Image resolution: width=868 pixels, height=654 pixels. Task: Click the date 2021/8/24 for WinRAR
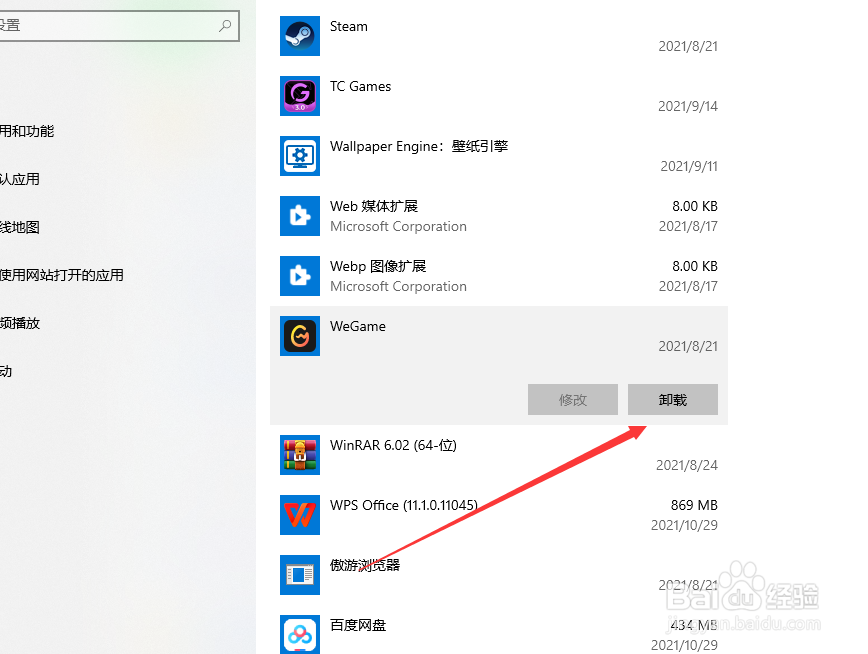click(x=687, y=465)
